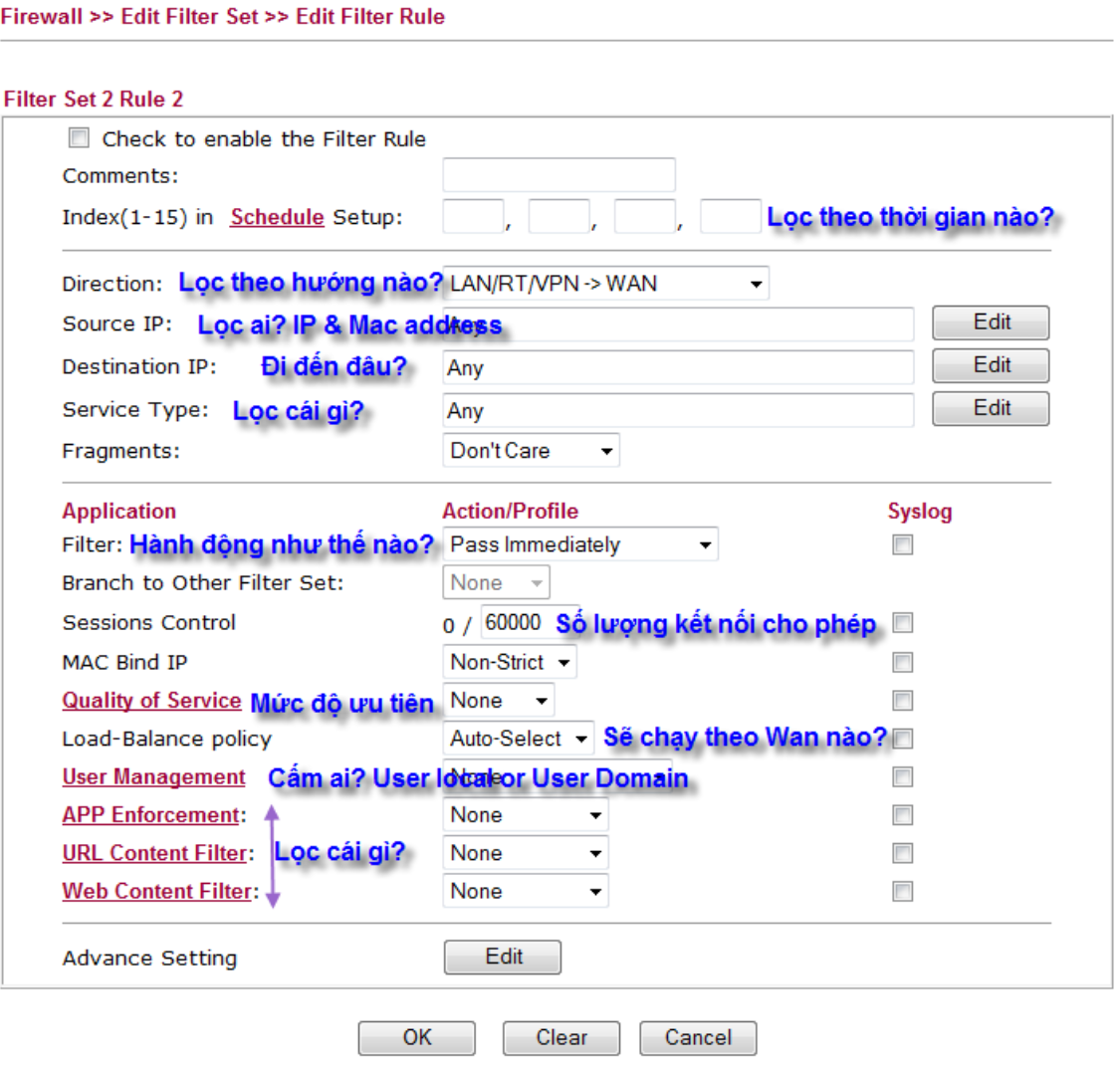Click Edit button for Service Type

pos(991,408)
